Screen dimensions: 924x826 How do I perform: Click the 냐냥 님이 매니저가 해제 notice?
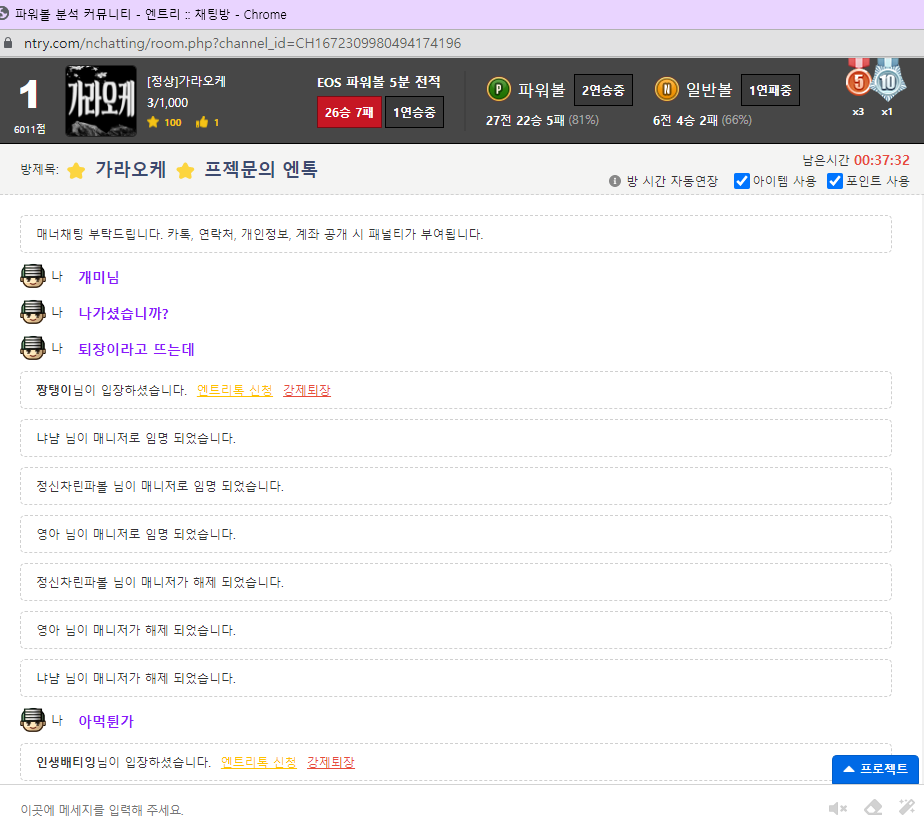pos(456,678)
